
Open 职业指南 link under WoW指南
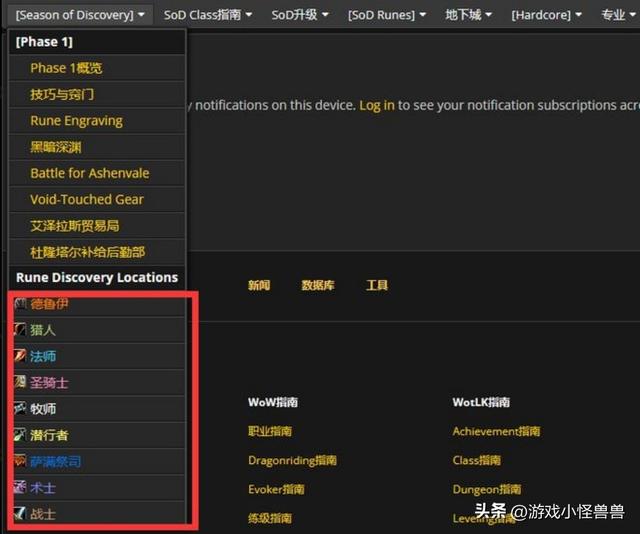[270, 431]
